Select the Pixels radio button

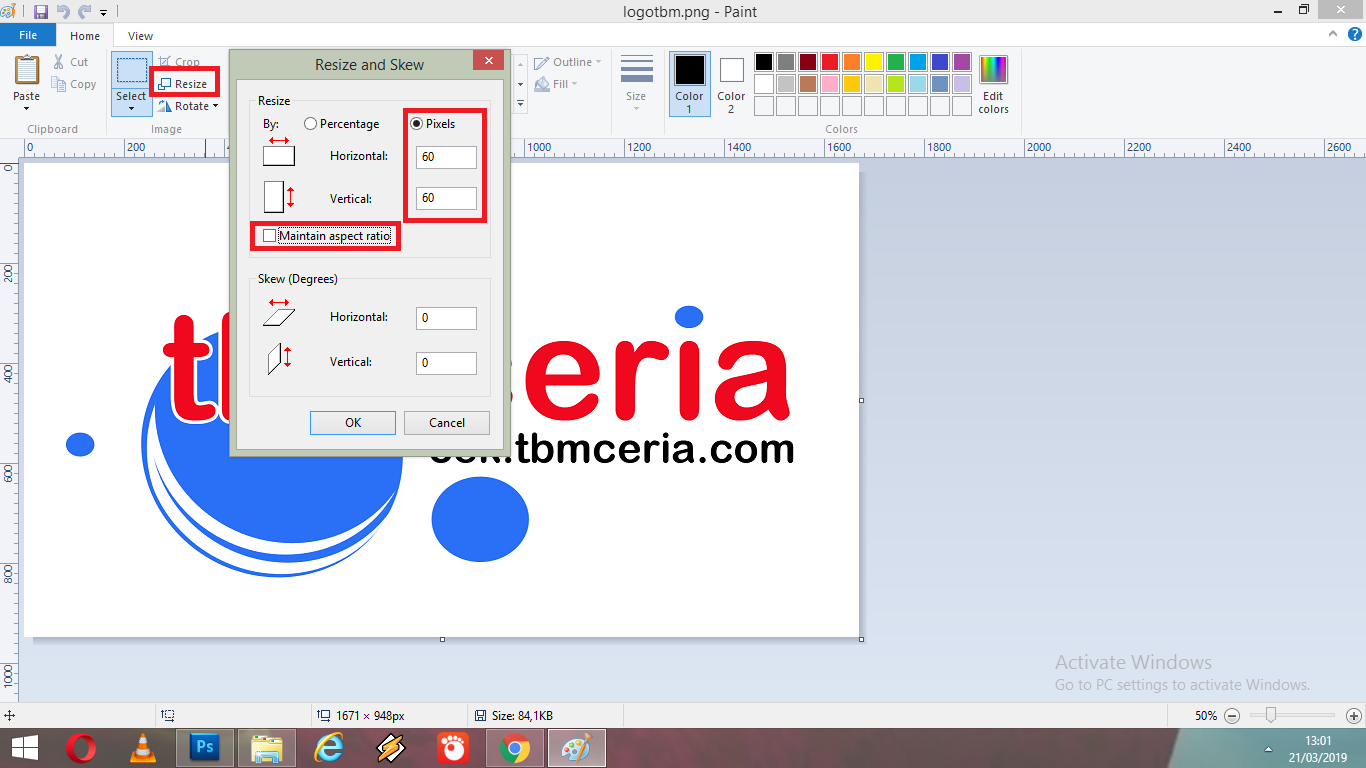(x=417, y=124)
